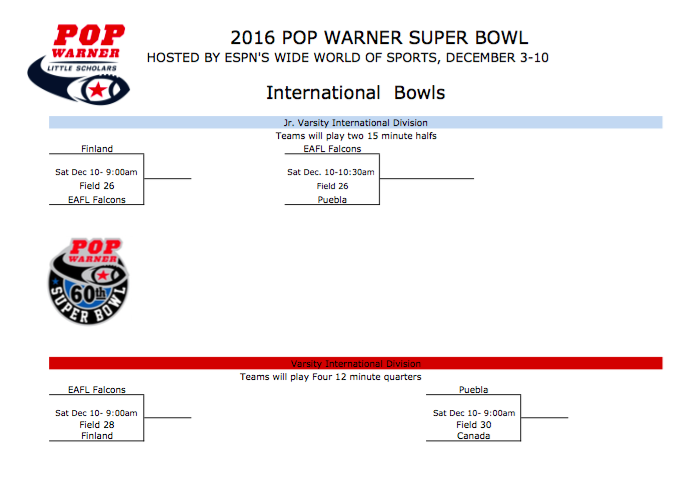
Task: Click EAFL Falcons listed below Finland's Field 26 game
Action: point(97,199)
